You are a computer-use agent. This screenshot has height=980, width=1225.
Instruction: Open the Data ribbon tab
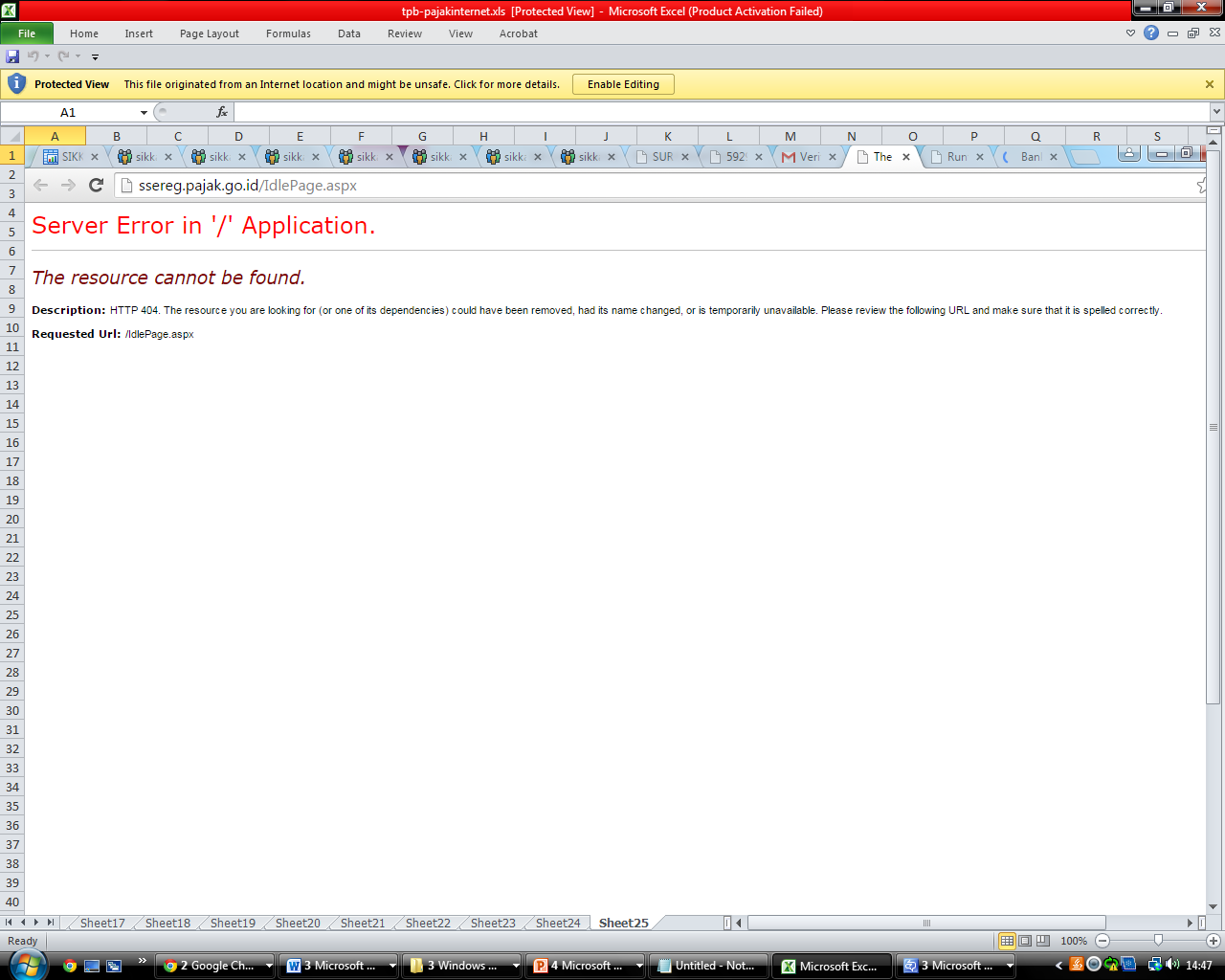[349, 33]
